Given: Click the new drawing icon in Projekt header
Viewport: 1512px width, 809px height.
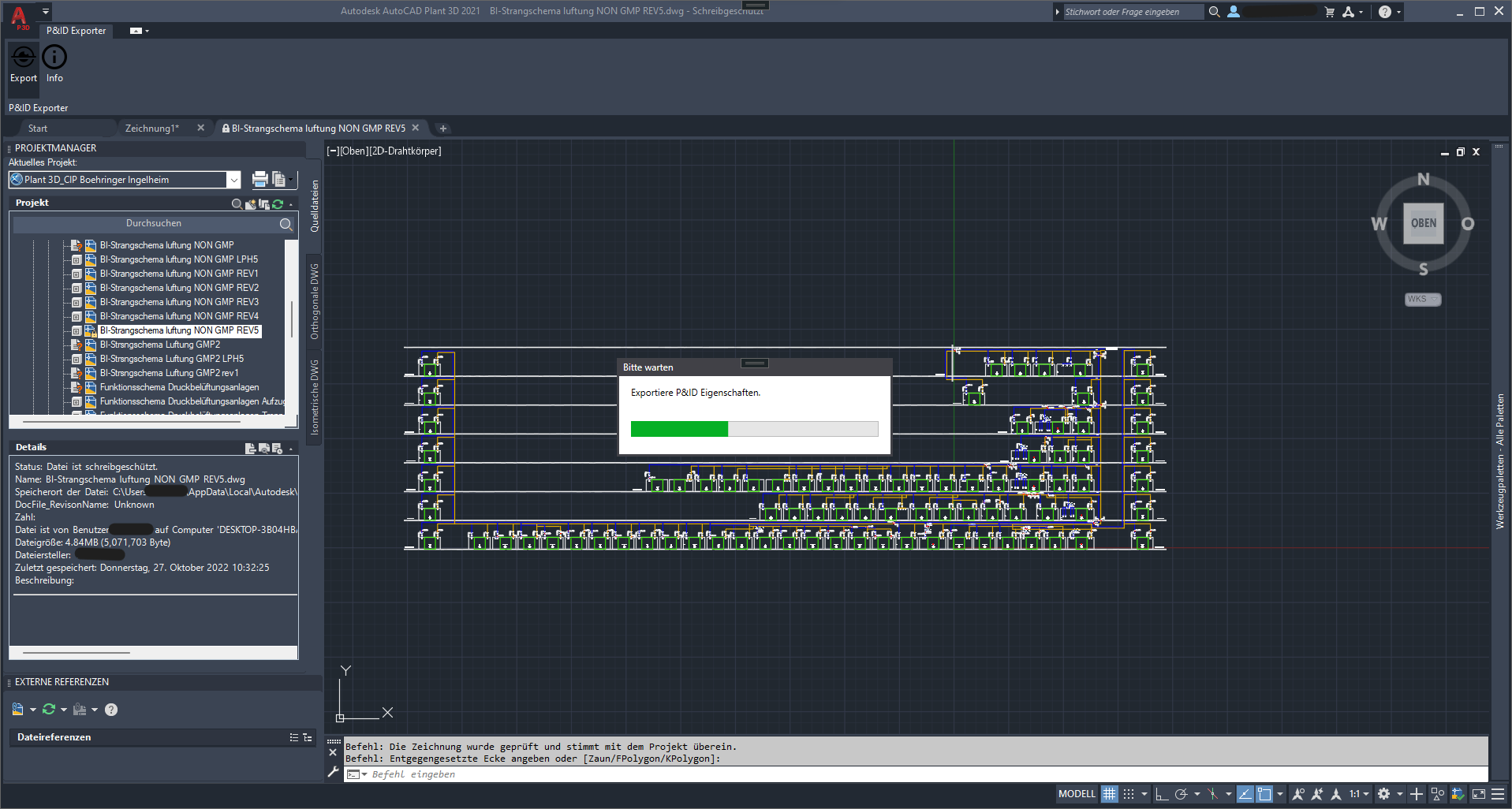Looking at the screenshot, I should tap(251, 204).
